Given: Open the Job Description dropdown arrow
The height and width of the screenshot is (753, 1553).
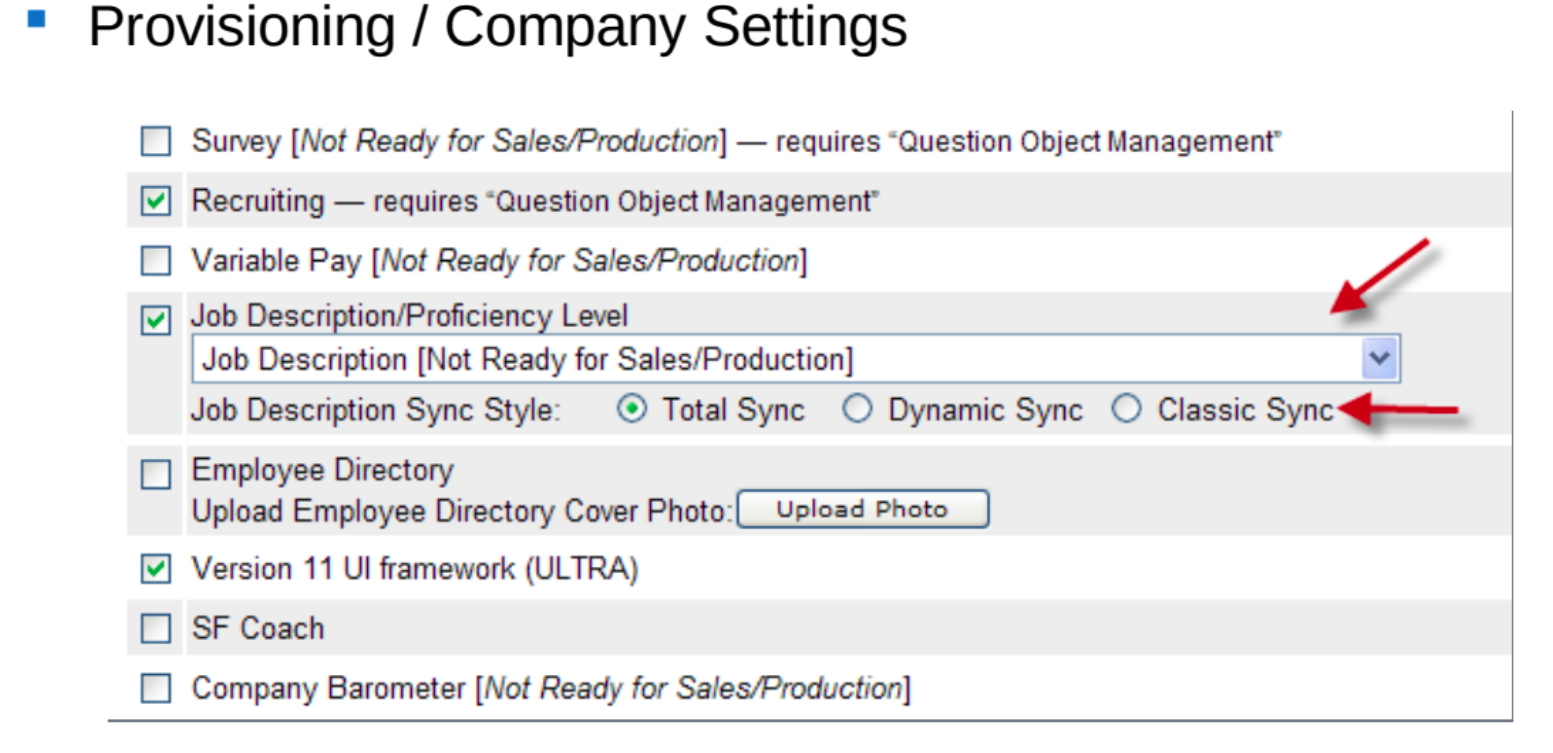Looking at the screenshot, I should point(1381,359).
